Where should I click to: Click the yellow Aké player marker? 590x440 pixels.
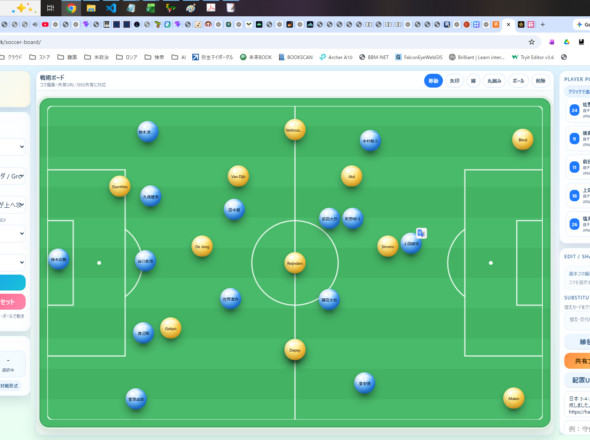pyautogui.click(x=351, y=176)
